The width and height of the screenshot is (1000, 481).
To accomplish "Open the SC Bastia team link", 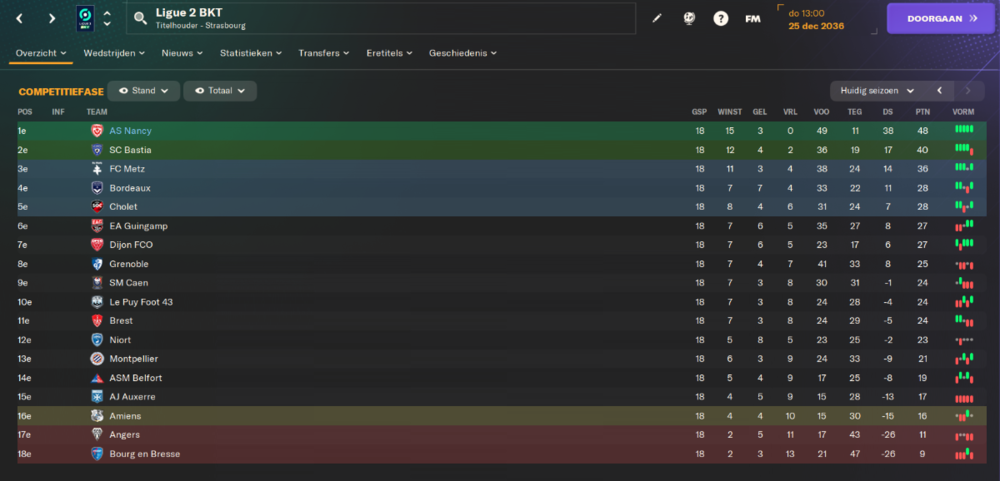I will point(130,150).
